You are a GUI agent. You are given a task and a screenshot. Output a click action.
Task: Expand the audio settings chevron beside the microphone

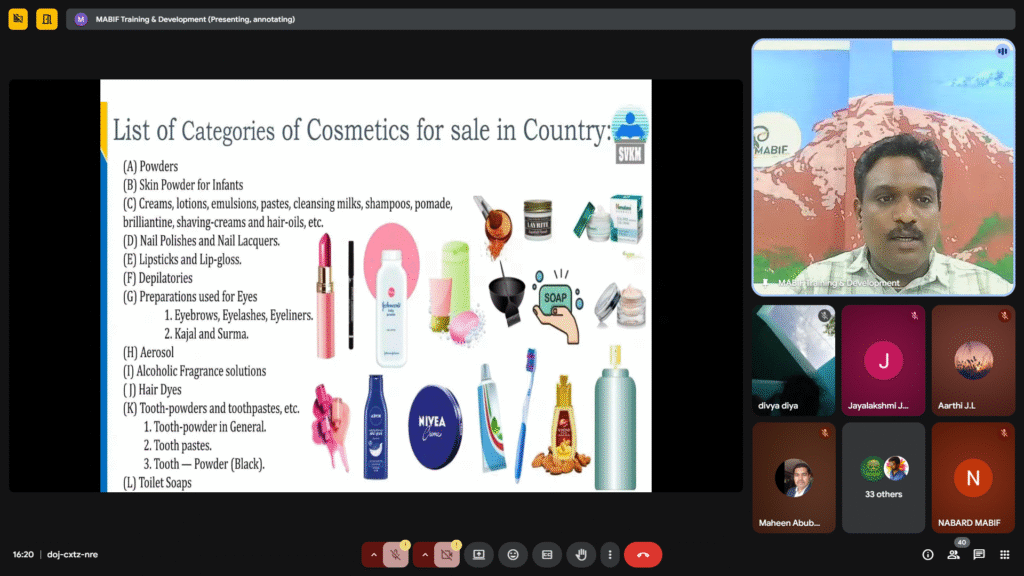[374, 554]
